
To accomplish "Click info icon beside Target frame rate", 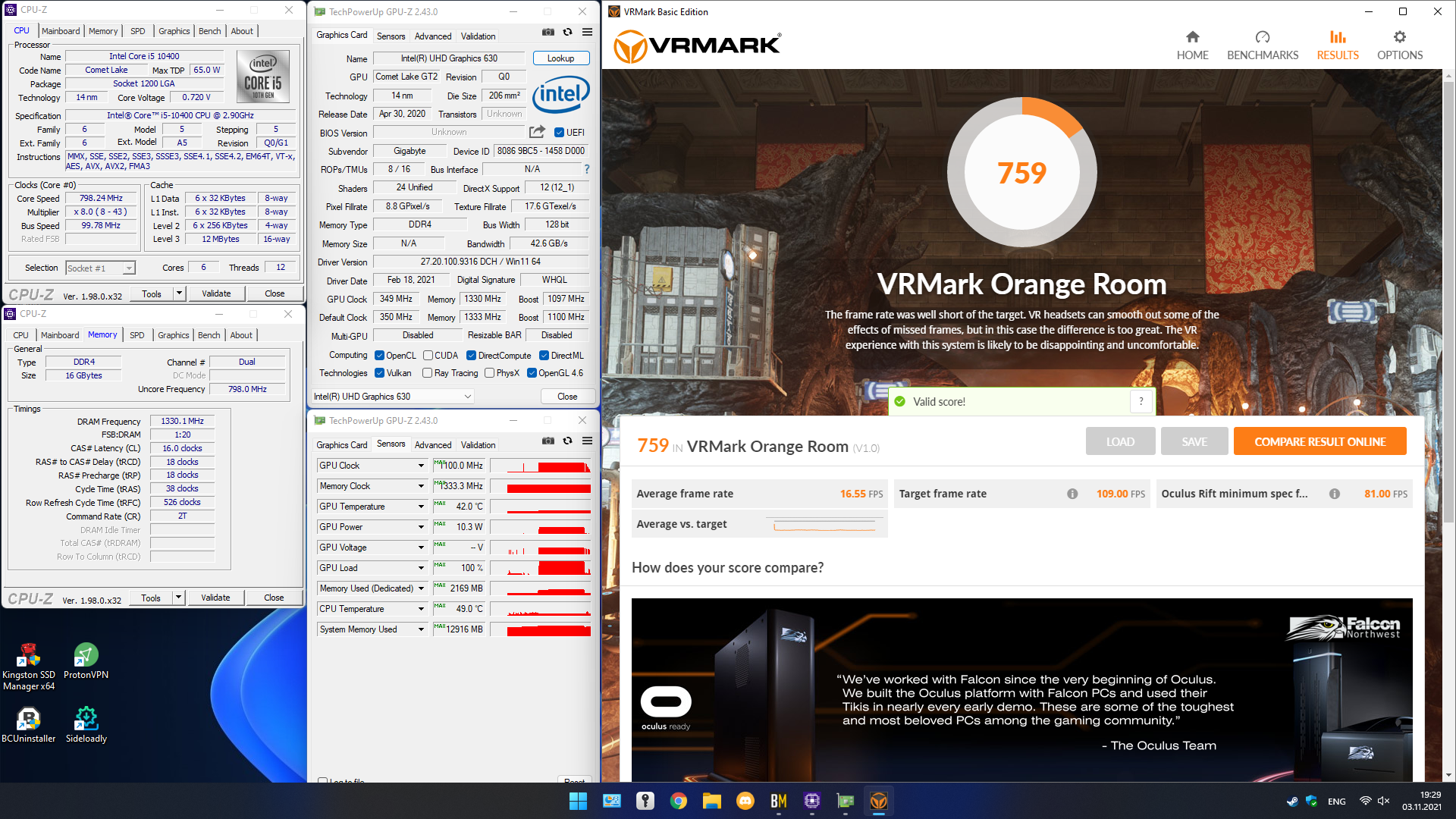I will pos(1072,494).
